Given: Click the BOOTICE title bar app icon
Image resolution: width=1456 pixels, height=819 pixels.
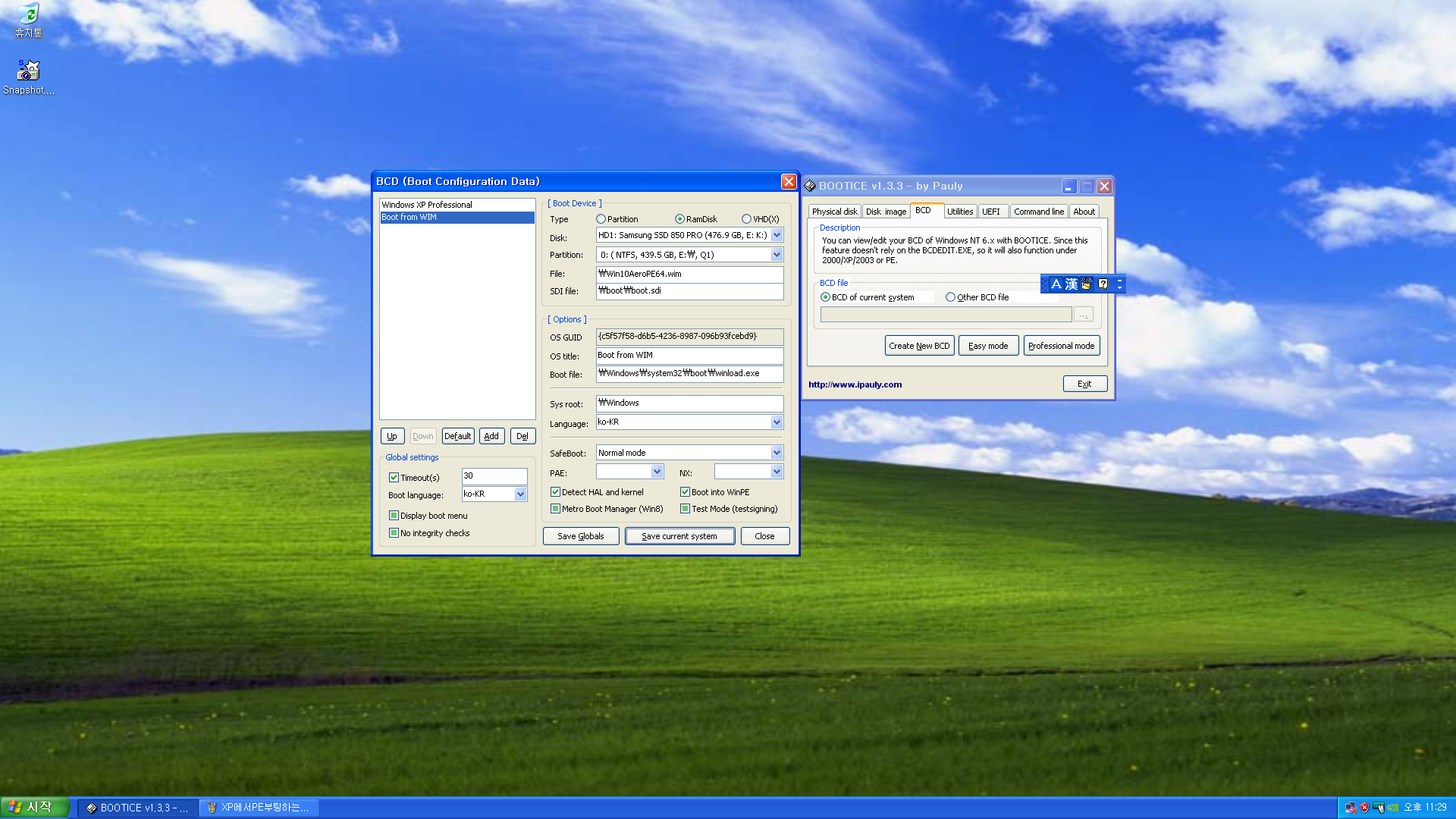Looking at the screenshot, I should 810,186.
